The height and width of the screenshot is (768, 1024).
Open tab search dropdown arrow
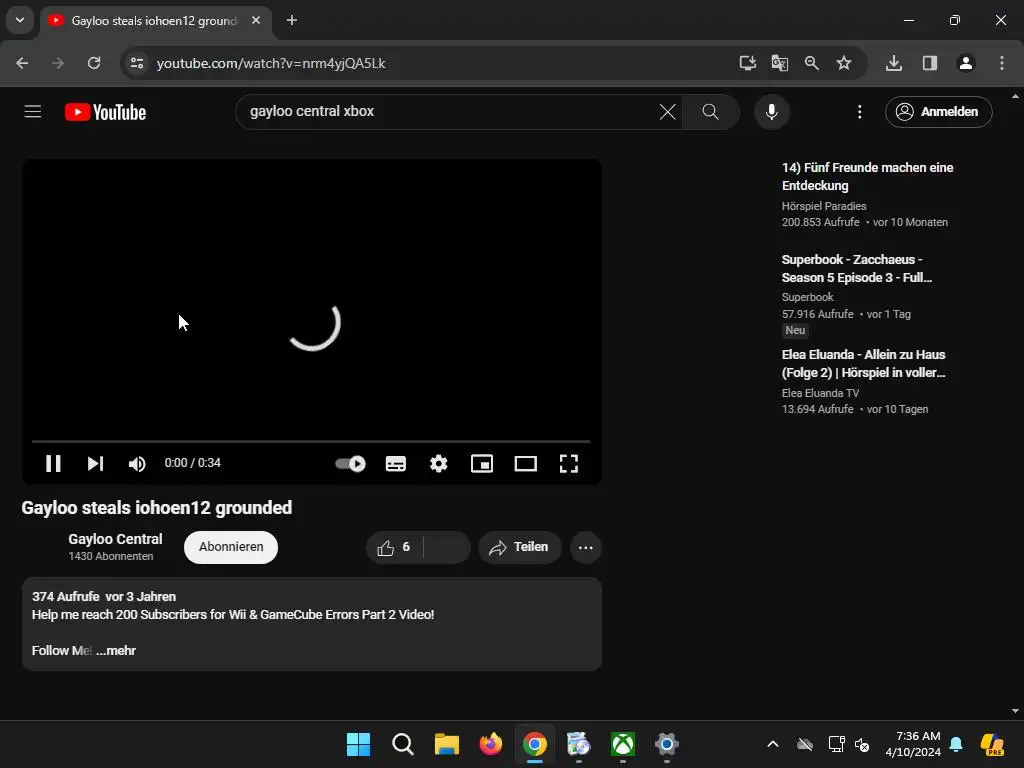click(x=20, y=20)
